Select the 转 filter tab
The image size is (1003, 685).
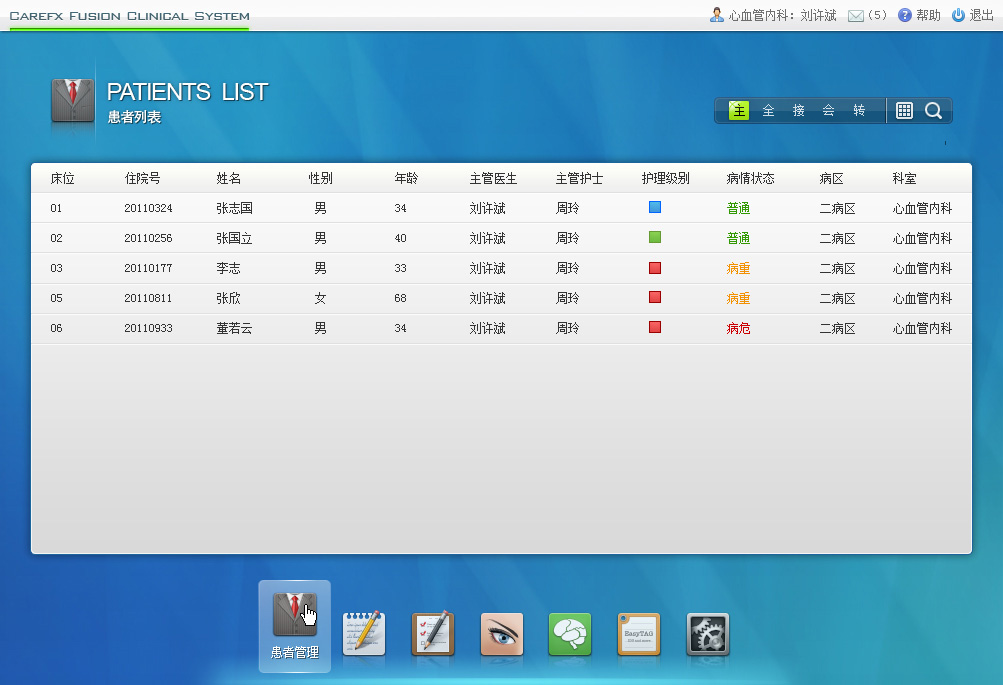tap(859, 111)
